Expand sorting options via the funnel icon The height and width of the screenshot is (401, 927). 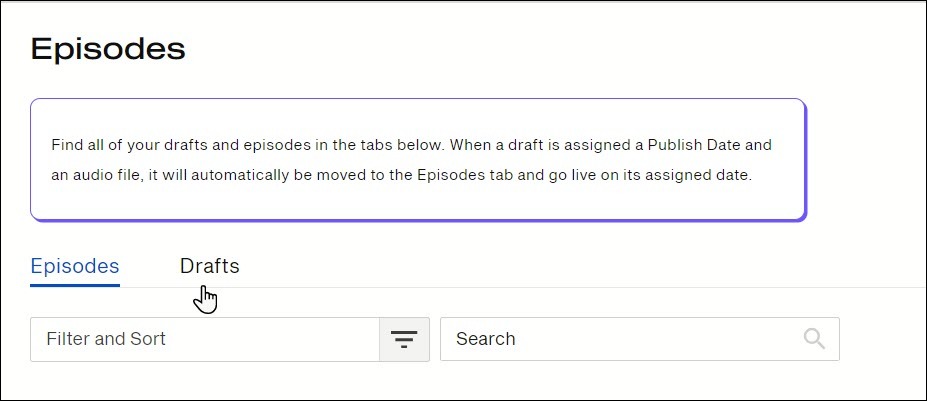click(x=404, y=339)
